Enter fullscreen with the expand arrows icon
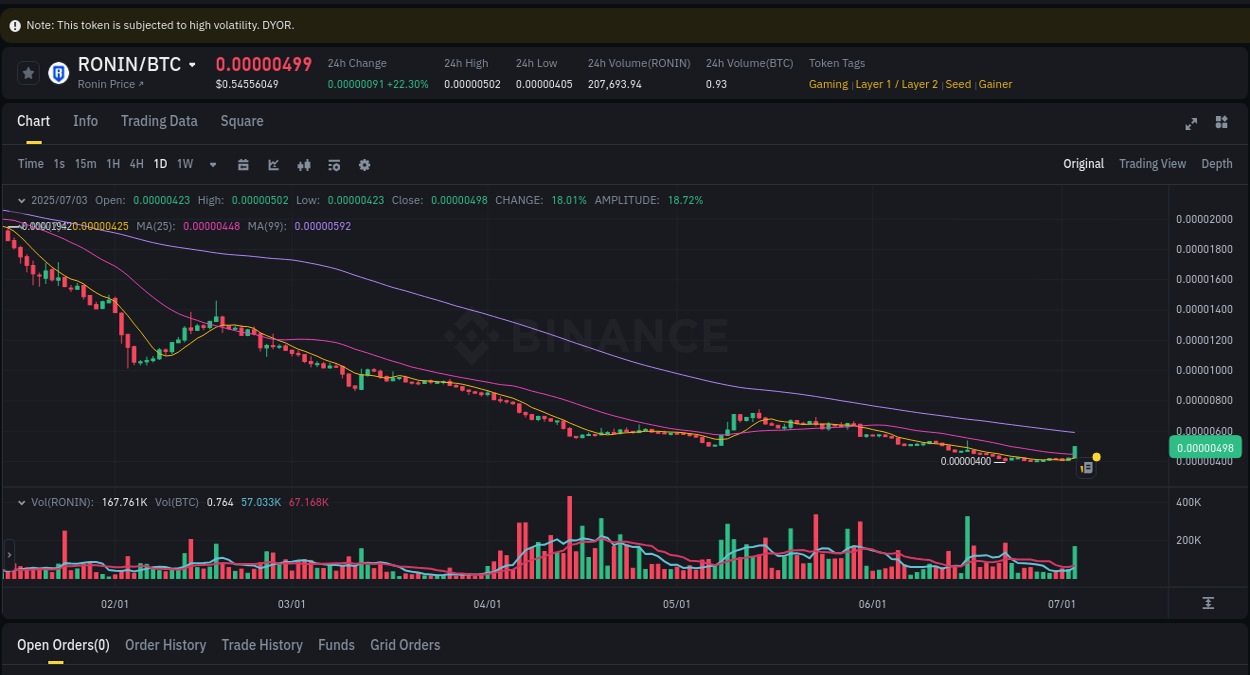 pos(1191,123)
